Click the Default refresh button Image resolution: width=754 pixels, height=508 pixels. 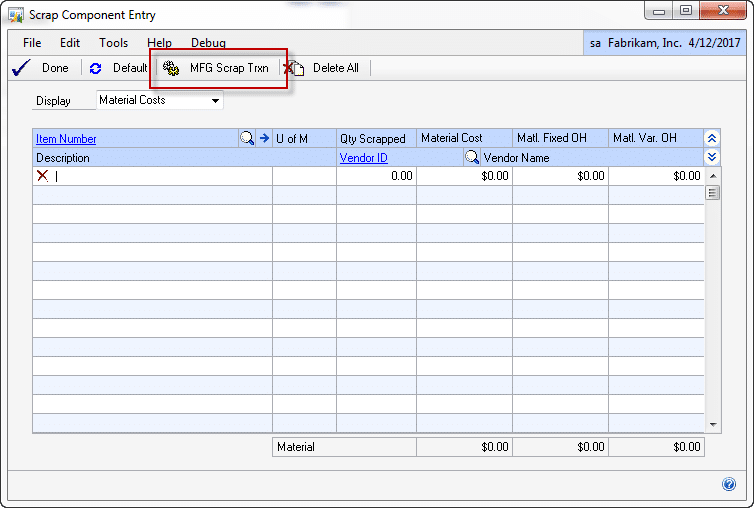pos(119,68)
